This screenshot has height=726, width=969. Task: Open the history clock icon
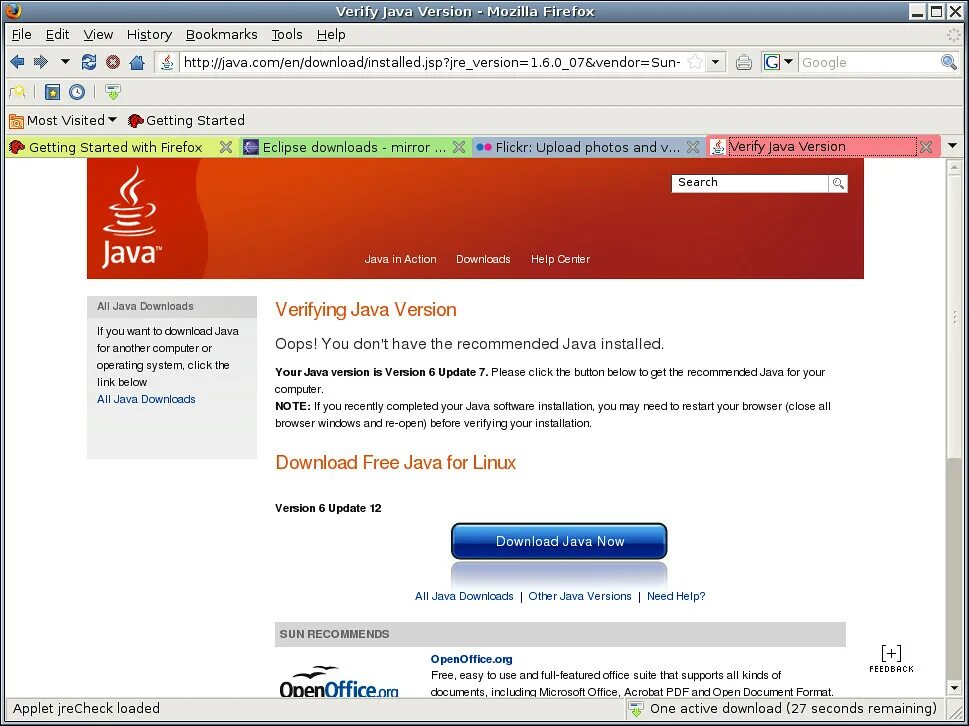tap(77, 92)
